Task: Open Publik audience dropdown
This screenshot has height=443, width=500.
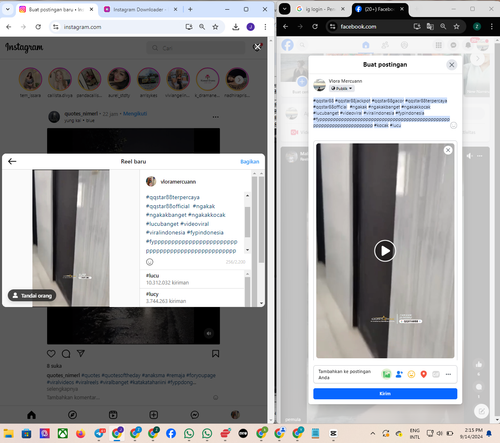Action: (x=342, y=89)
